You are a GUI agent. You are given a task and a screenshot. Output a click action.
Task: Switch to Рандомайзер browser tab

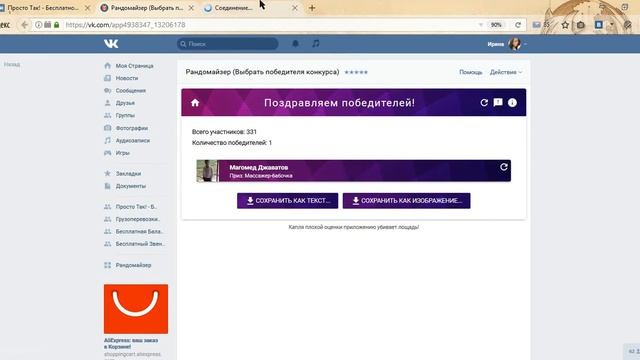(147, 8)
